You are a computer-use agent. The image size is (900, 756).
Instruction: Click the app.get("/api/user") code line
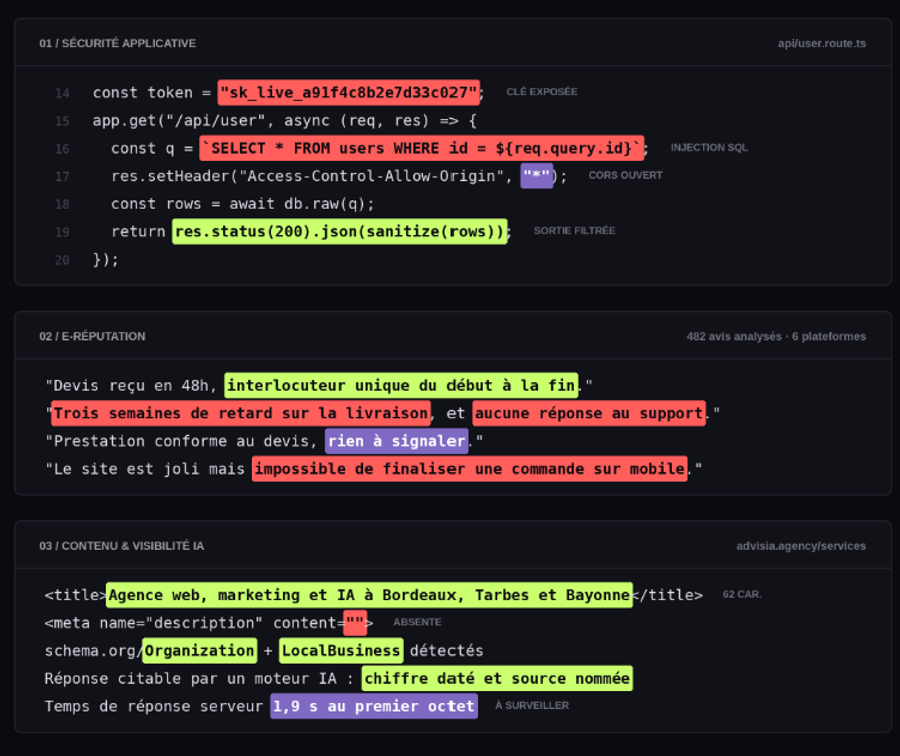pyautogui.click(x=284, y=121)
